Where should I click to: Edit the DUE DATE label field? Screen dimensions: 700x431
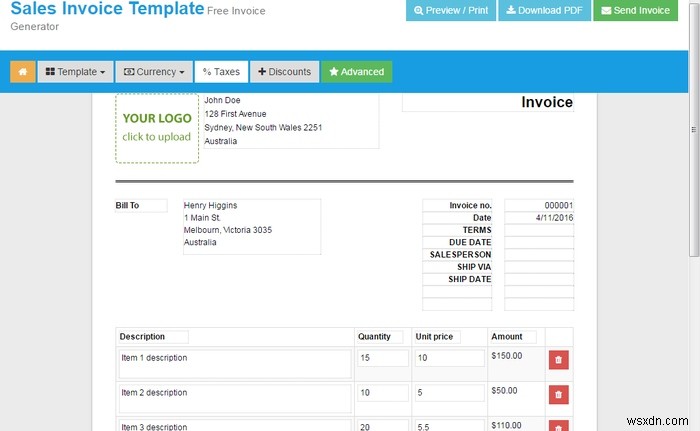tap(457, 243)
